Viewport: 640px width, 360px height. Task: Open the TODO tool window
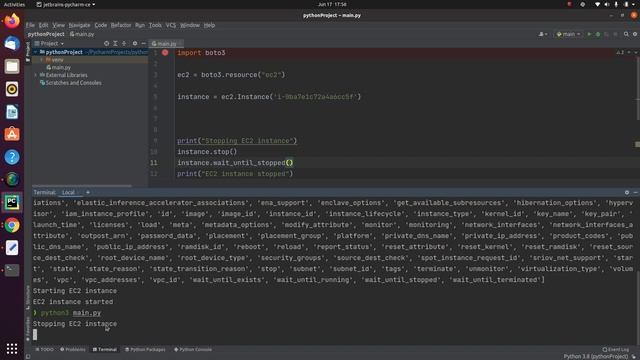coord(44,349)
